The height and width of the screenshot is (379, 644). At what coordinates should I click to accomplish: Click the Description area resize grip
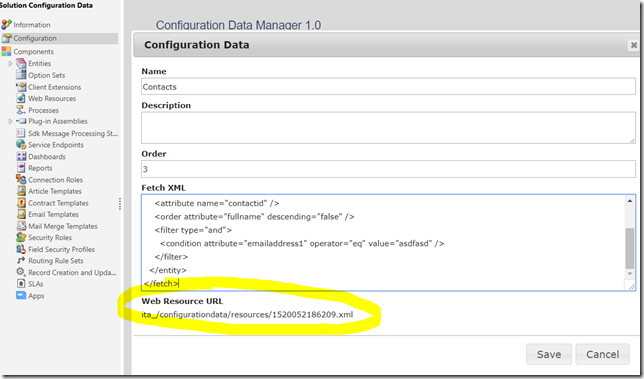632,140
